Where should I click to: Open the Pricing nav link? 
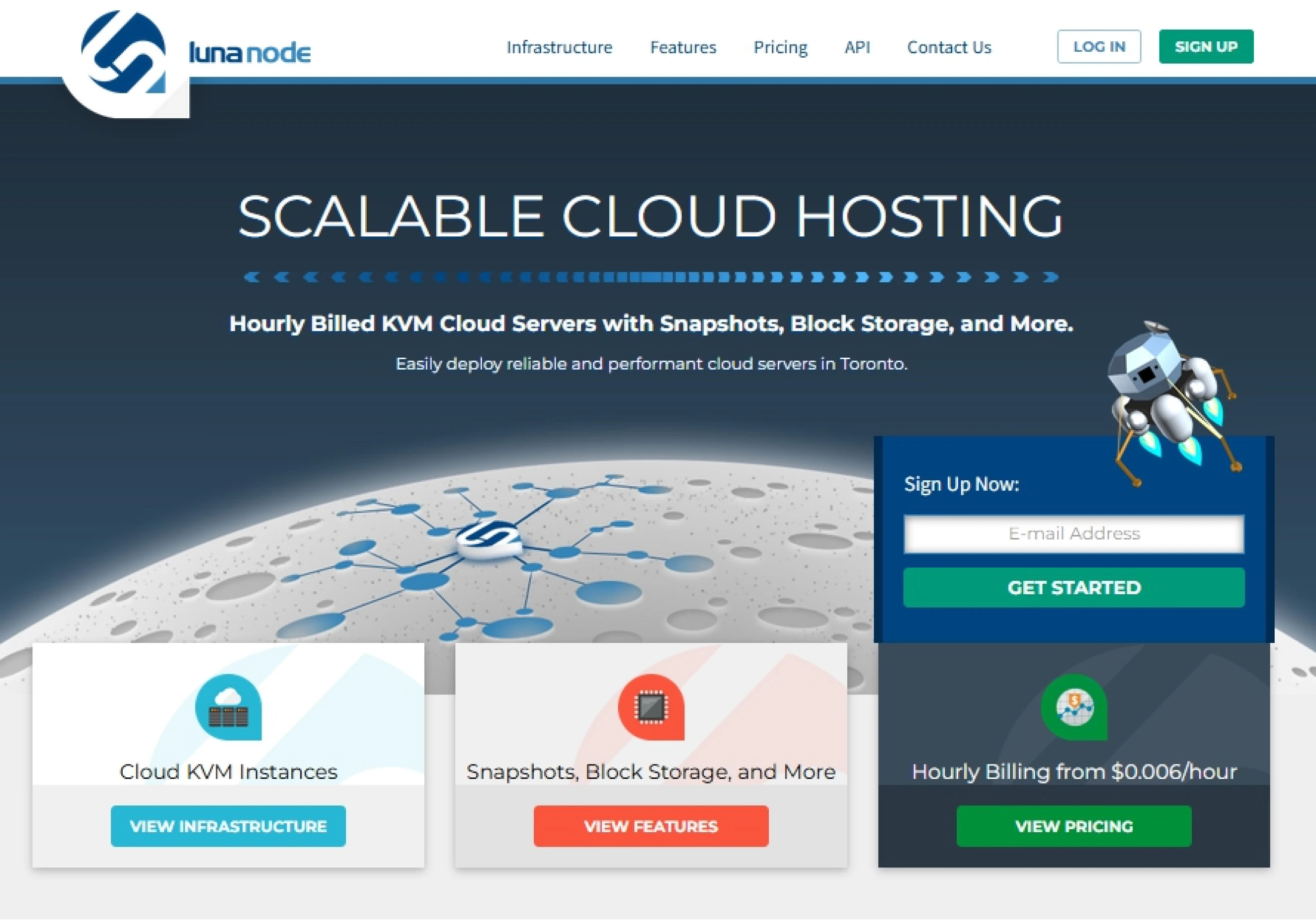[x=780, y=47]
